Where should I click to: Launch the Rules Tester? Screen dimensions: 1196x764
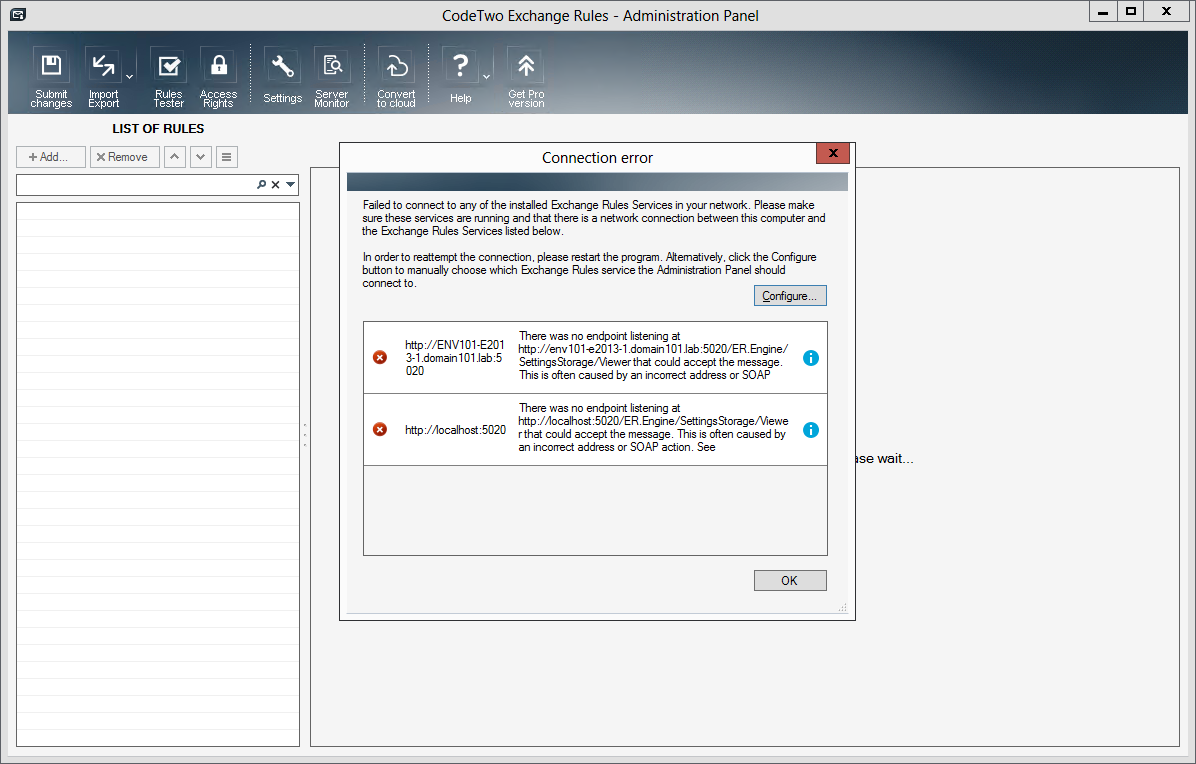pos(169,78)
